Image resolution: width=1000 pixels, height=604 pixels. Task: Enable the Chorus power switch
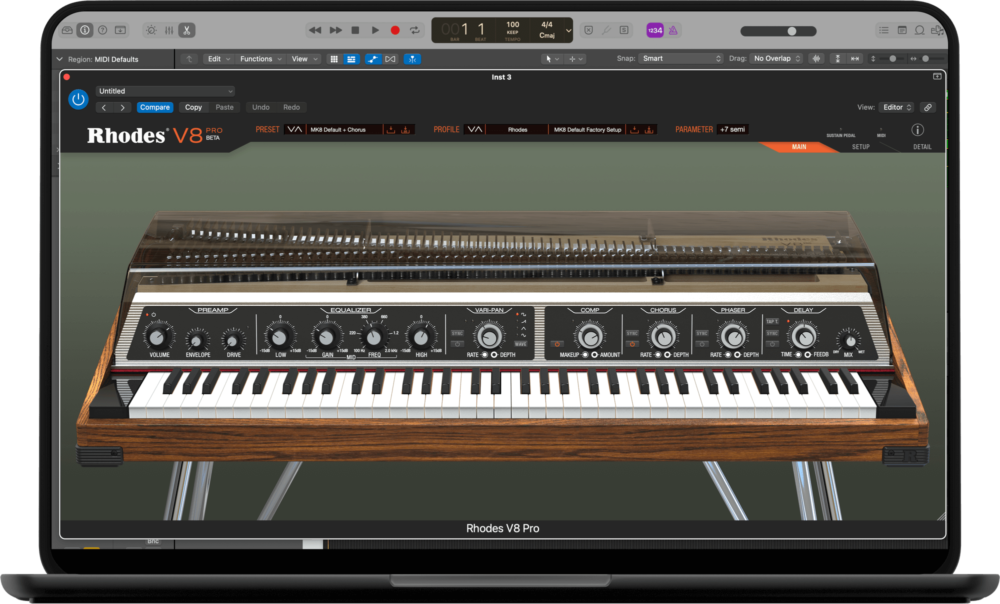click(x=632, y=343)
